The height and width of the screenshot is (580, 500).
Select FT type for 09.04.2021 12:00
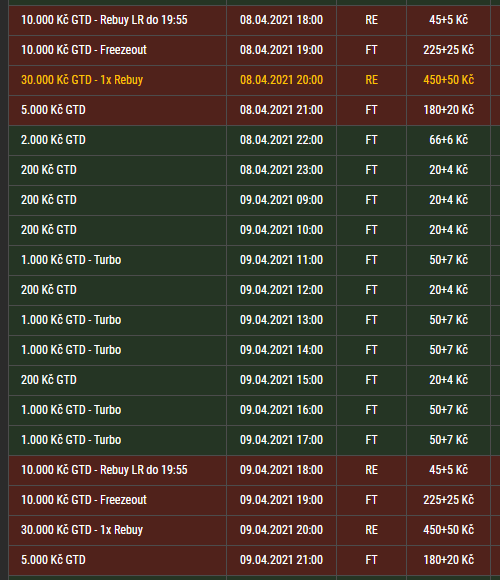point(372,290)
